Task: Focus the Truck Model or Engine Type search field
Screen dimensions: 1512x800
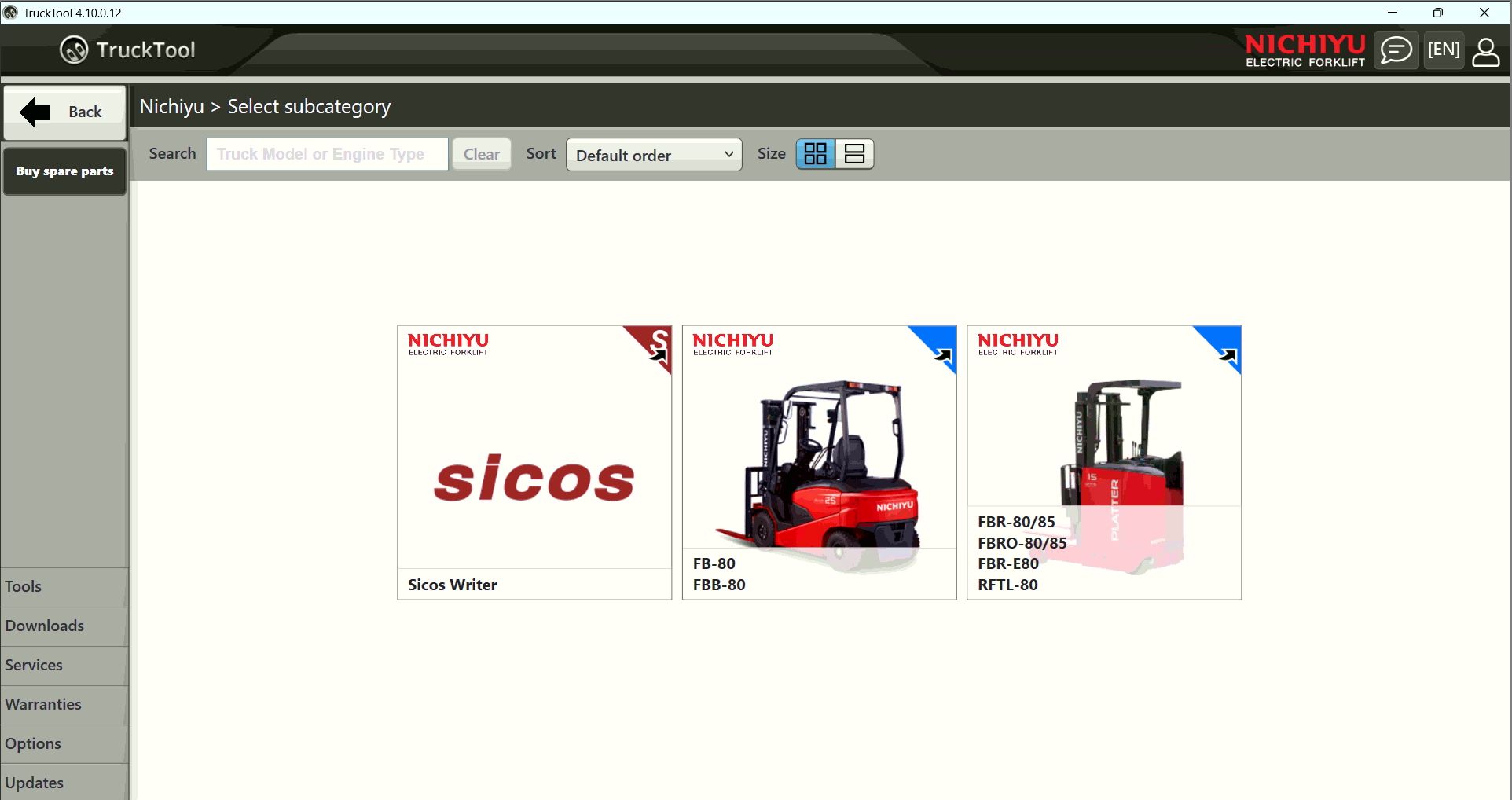Action: click(328, 154)
